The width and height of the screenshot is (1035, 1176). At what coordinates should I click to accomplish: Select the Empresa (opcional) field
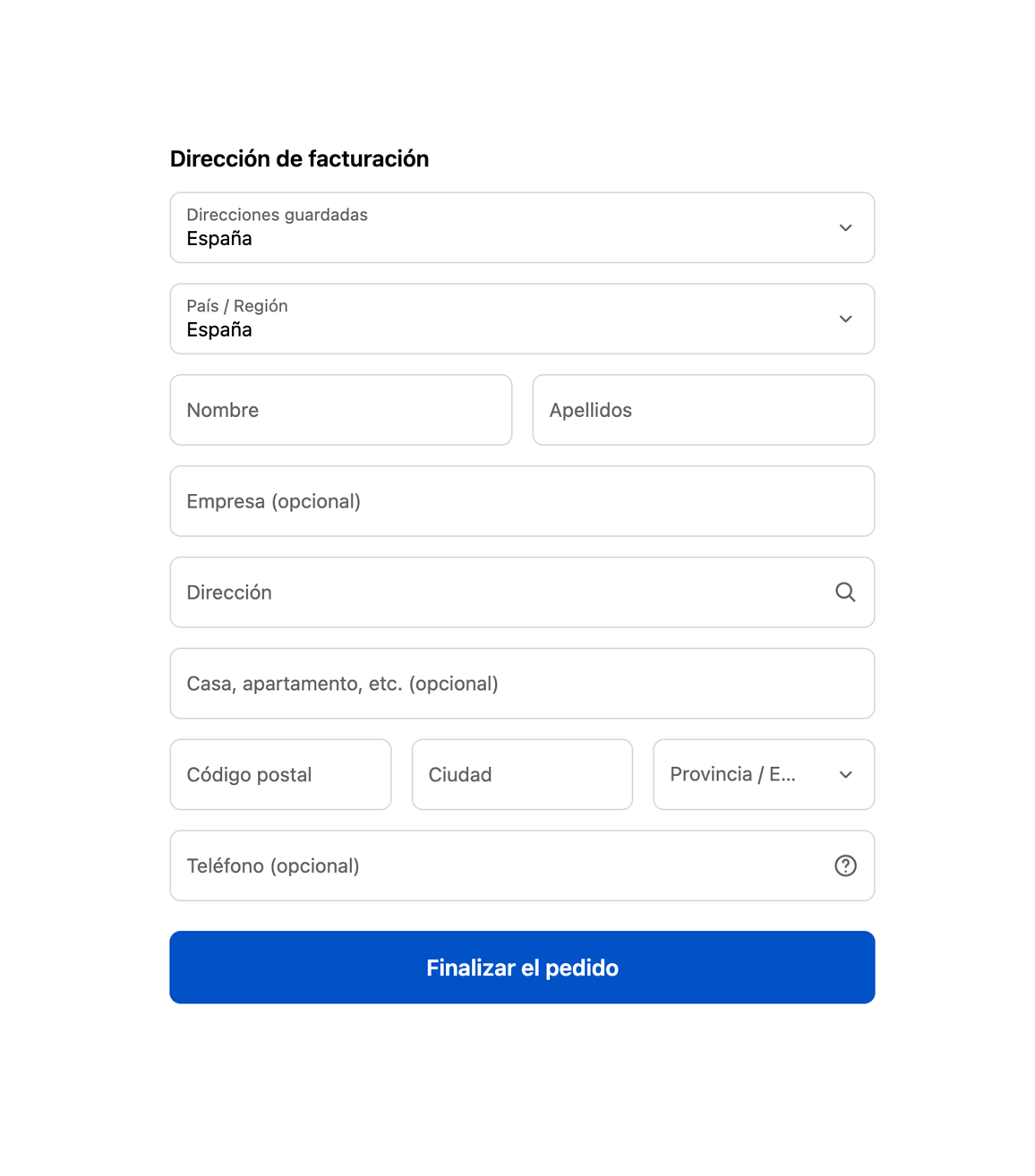click(x=521, y=501)
